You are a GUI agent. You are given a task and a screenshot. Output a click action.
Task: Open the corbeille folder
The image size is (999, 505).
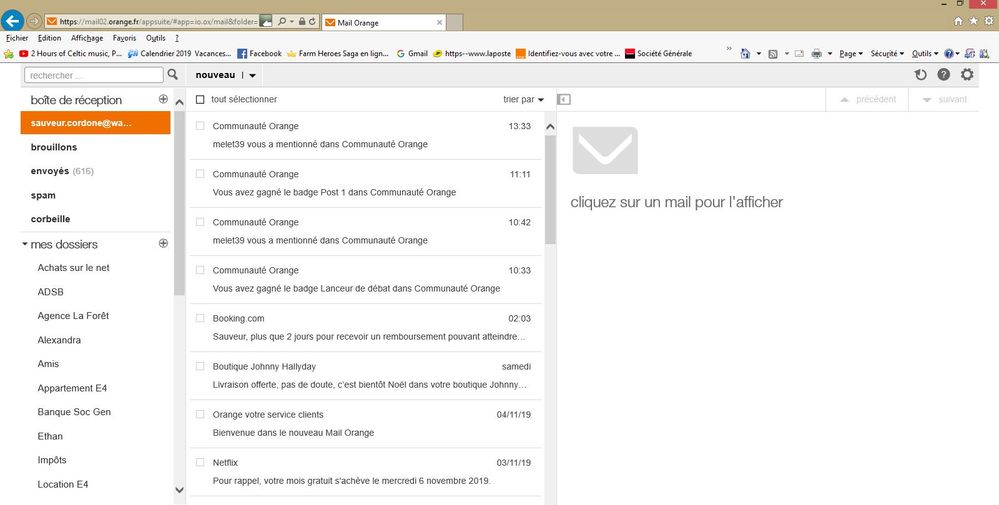[x=50, y=219]
